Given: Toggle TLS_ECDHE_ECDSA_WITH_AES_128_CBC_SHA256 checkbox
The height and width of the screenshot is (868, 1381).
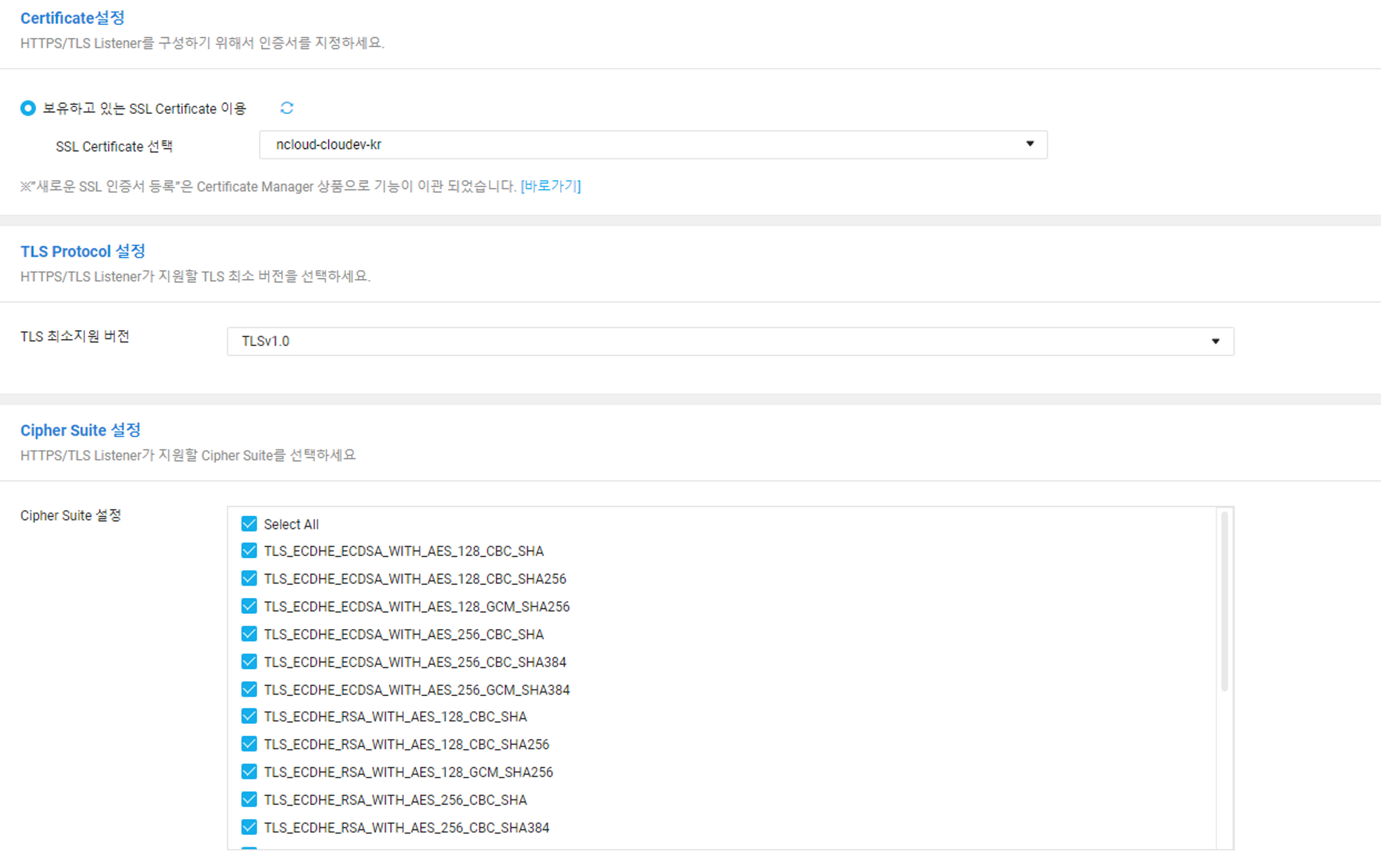Looking at the screenshot, I should pos(249,579).
